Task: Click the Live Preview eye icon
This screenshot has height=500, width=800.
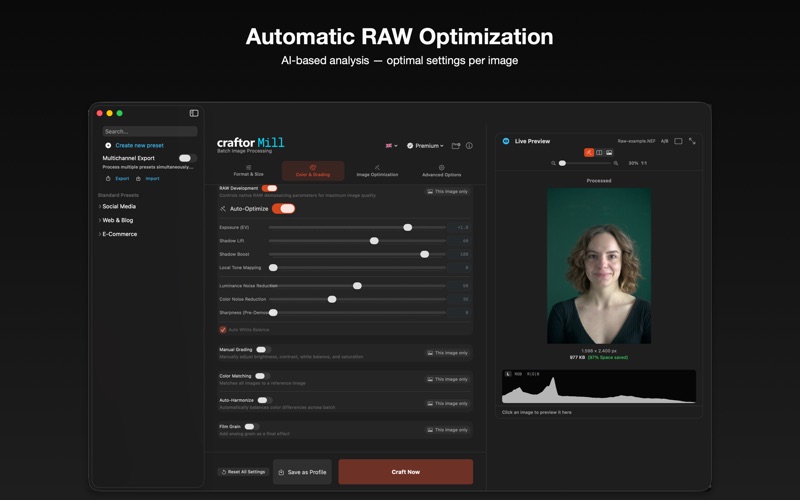Action: (506, 141)
